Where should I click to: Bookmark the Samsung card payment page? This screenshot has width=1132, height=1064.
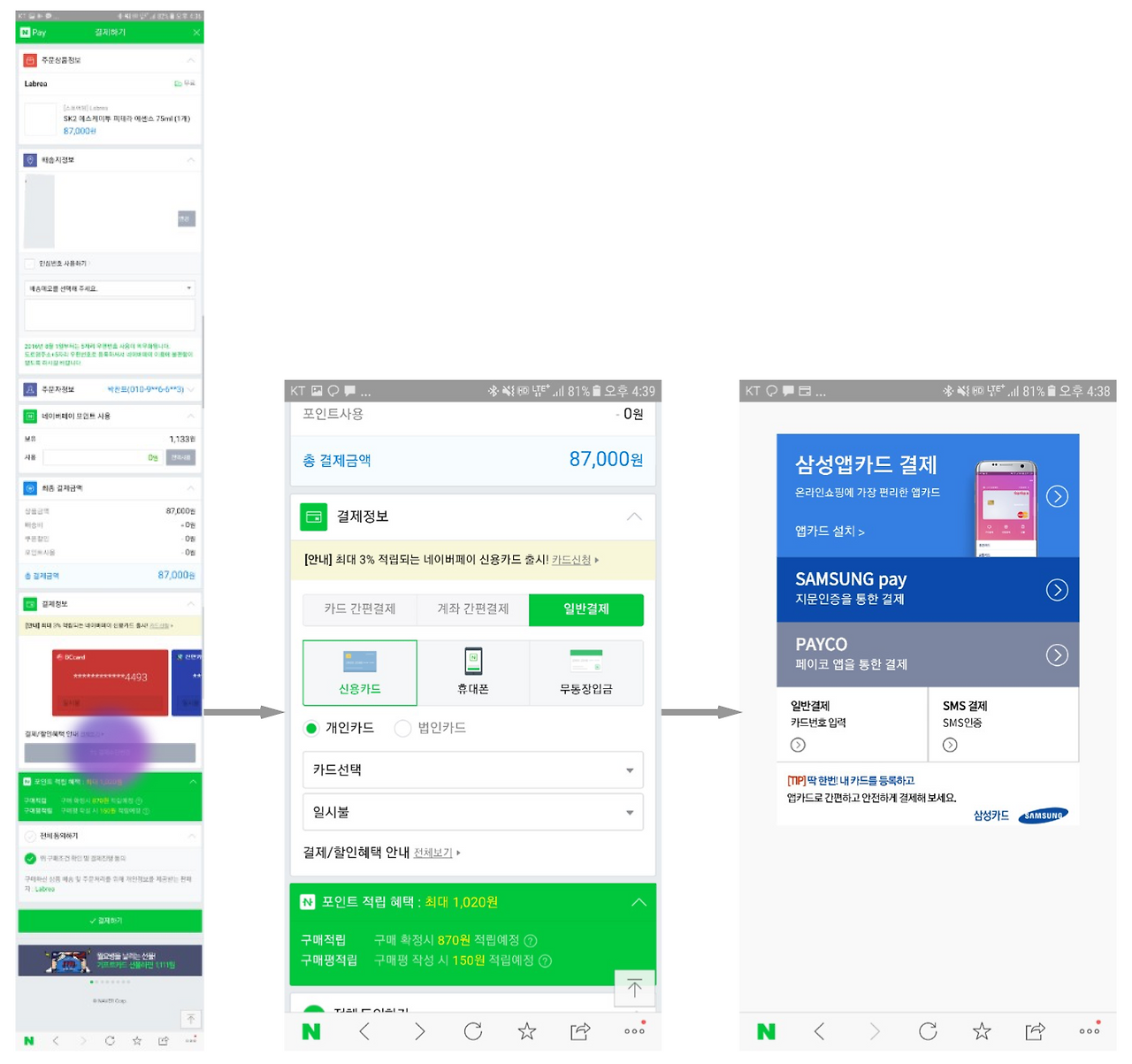(x=982, y=1031)
